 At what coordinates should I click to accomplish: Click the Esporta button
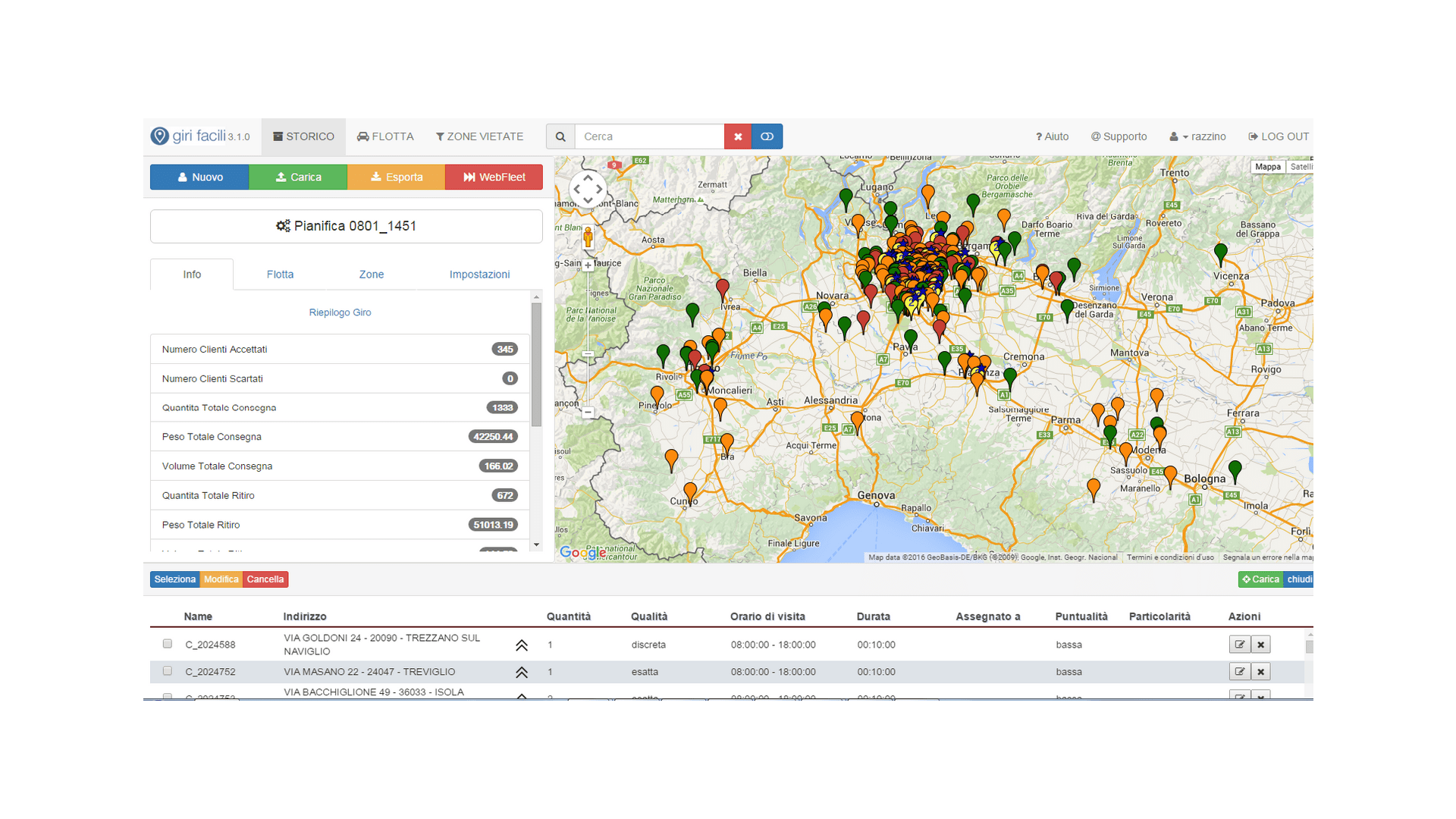click(396, 177)
